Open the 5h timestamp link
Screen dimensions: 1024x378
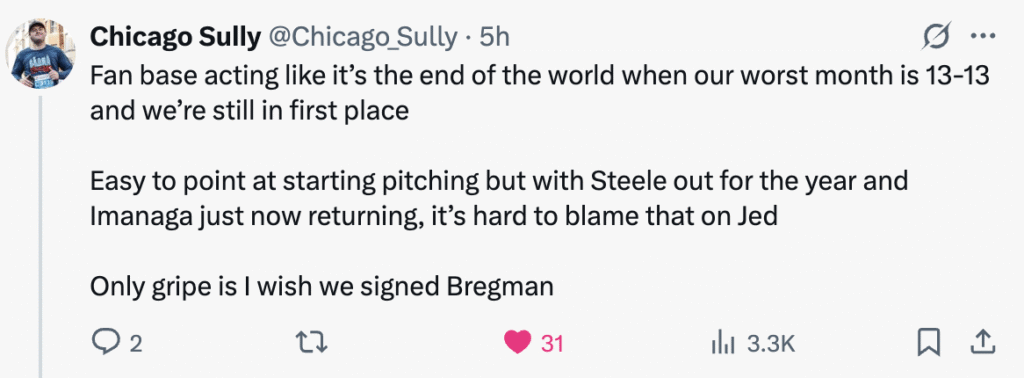point(494,37)
